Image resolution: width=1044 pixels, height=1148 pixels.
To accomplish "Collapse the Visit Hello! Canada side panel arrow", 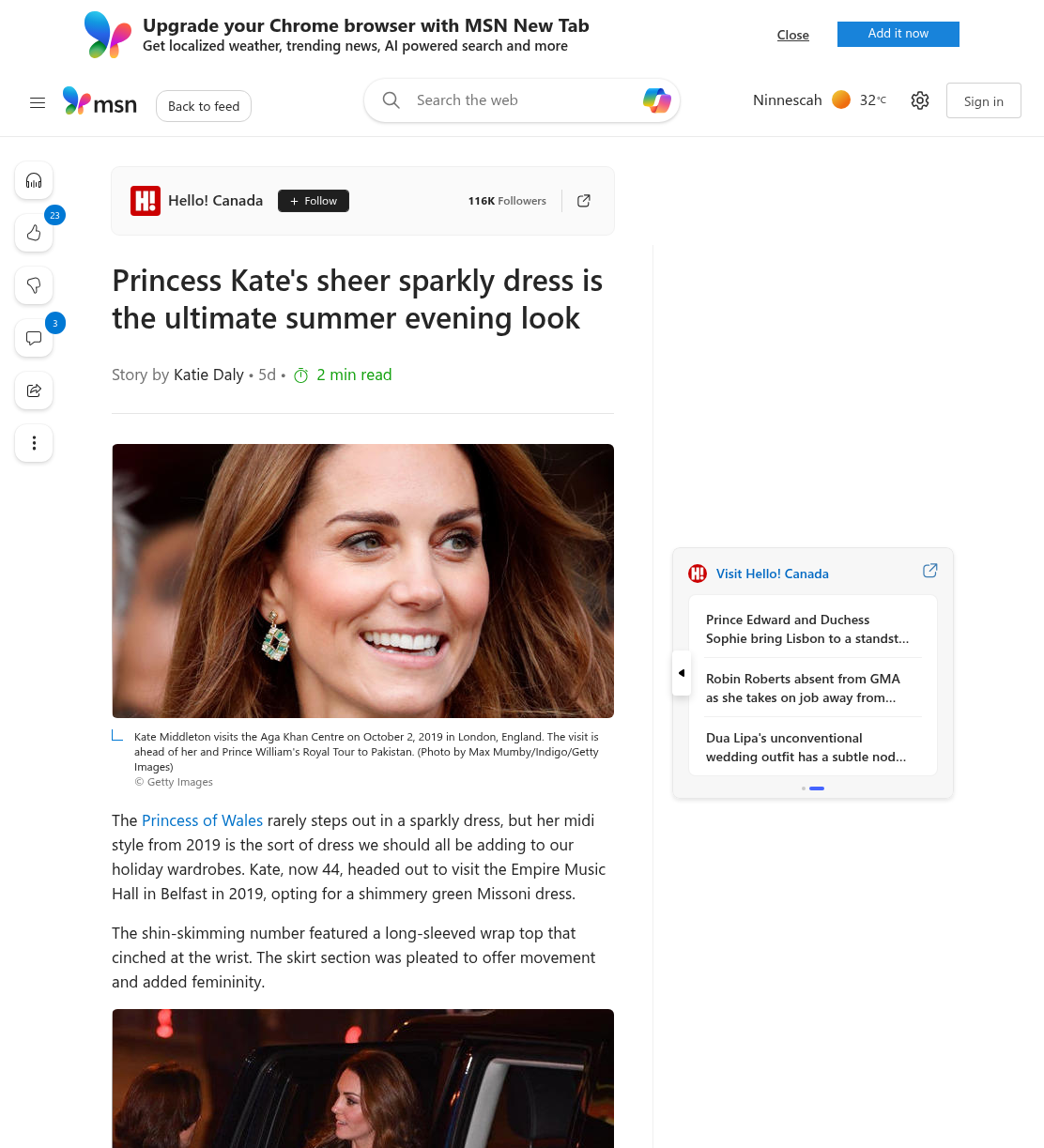I will (682, 673).
